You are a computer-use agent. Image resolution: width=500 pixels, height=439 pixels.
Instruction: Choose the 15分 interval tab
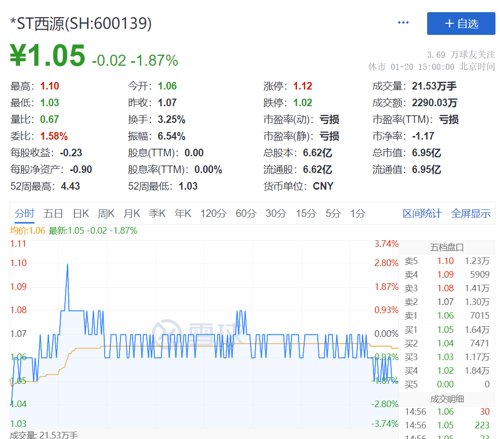coord(306,213)
